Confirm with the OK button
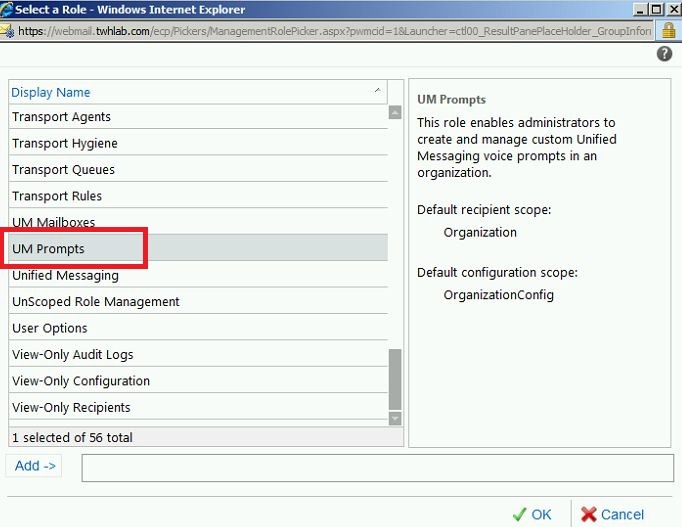This screenshot has width=682, height=527. click(x=532, y=515)
